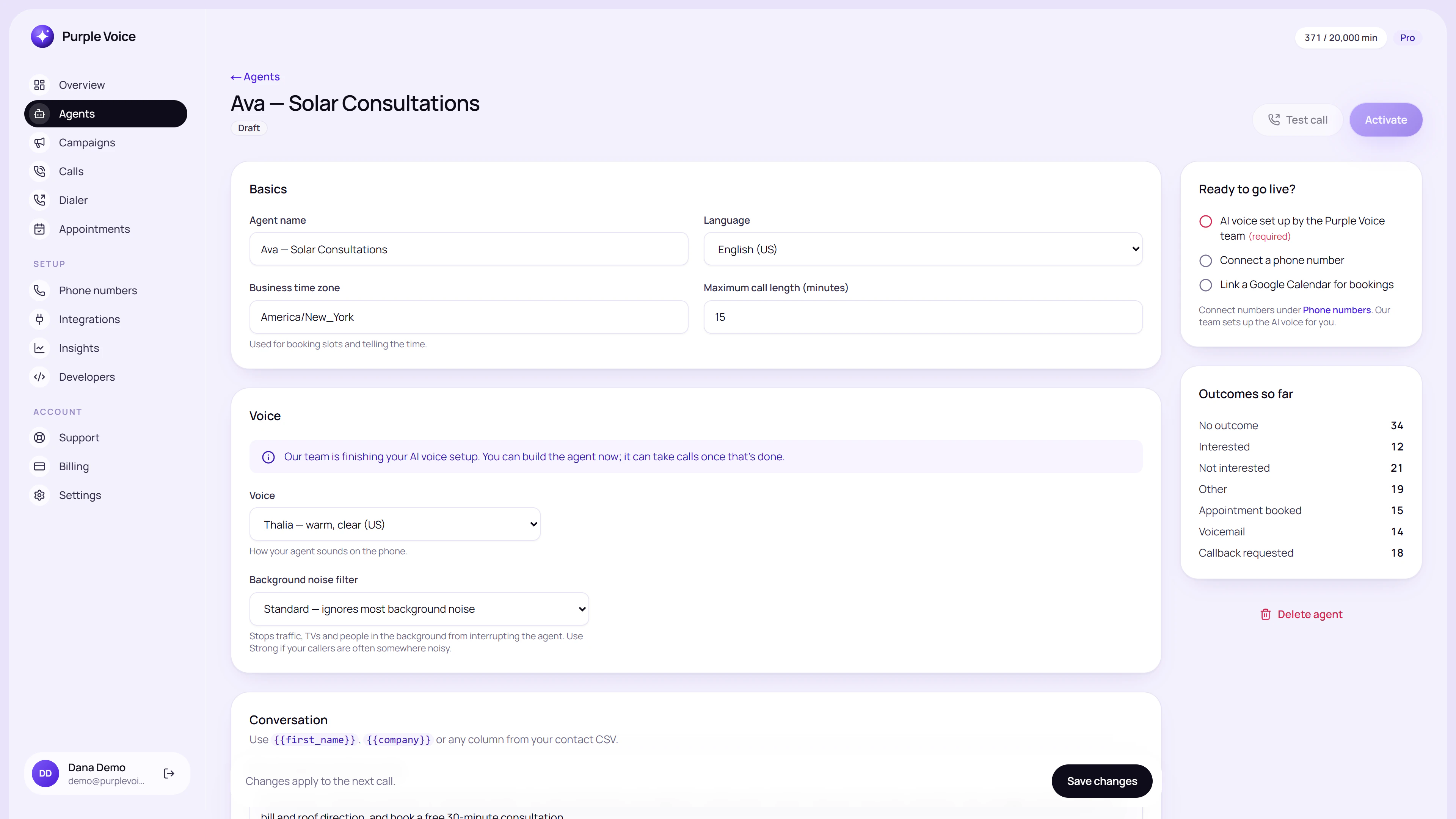Click the Maximum call length field
Image resolution: width=1456 pixels, height=819 pixels.
click(923, 317)
